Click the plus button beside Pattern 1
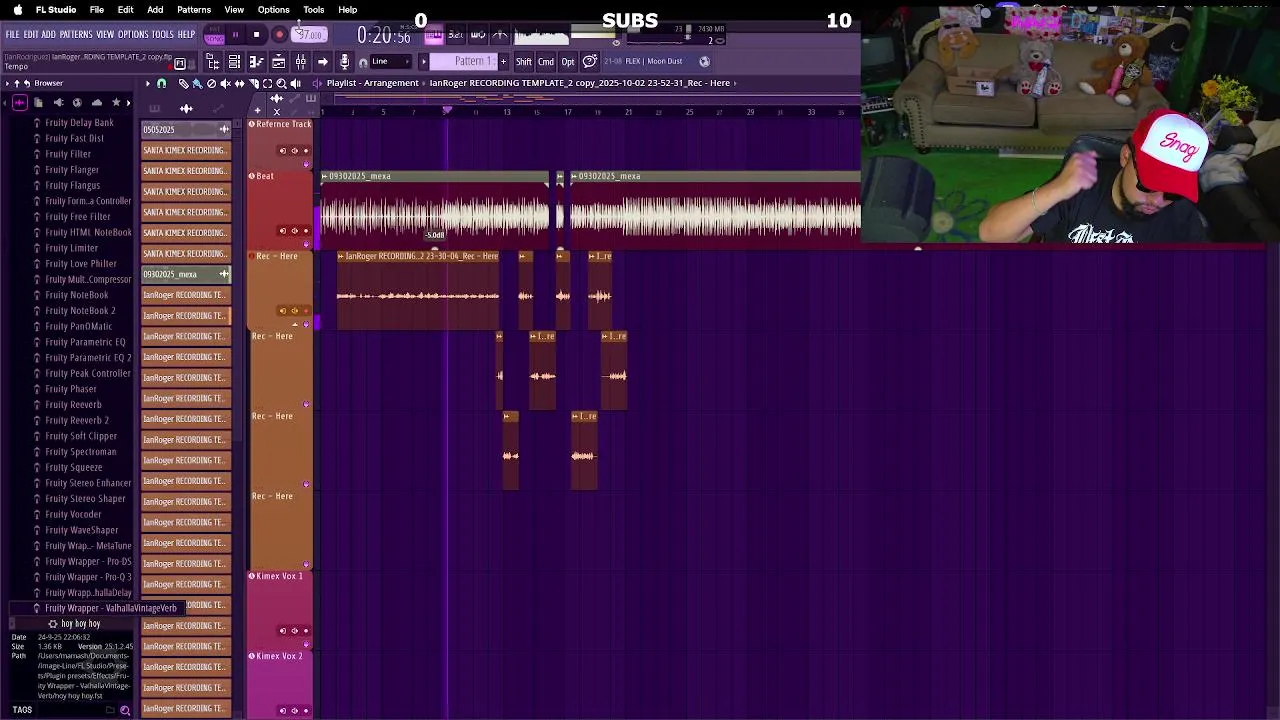Viewport: 1280px width, 720px height. point(502,62)
